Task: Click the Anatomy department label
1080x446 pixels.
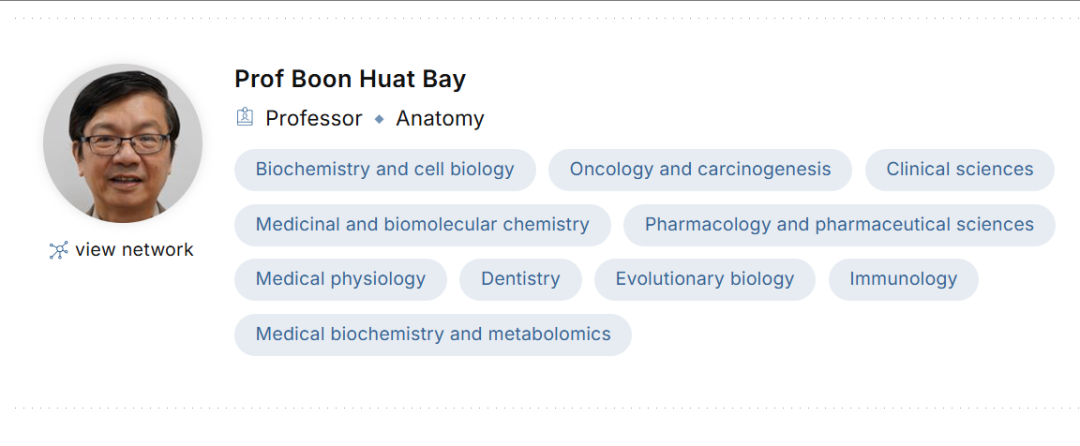Action: (x=440, y=119)
